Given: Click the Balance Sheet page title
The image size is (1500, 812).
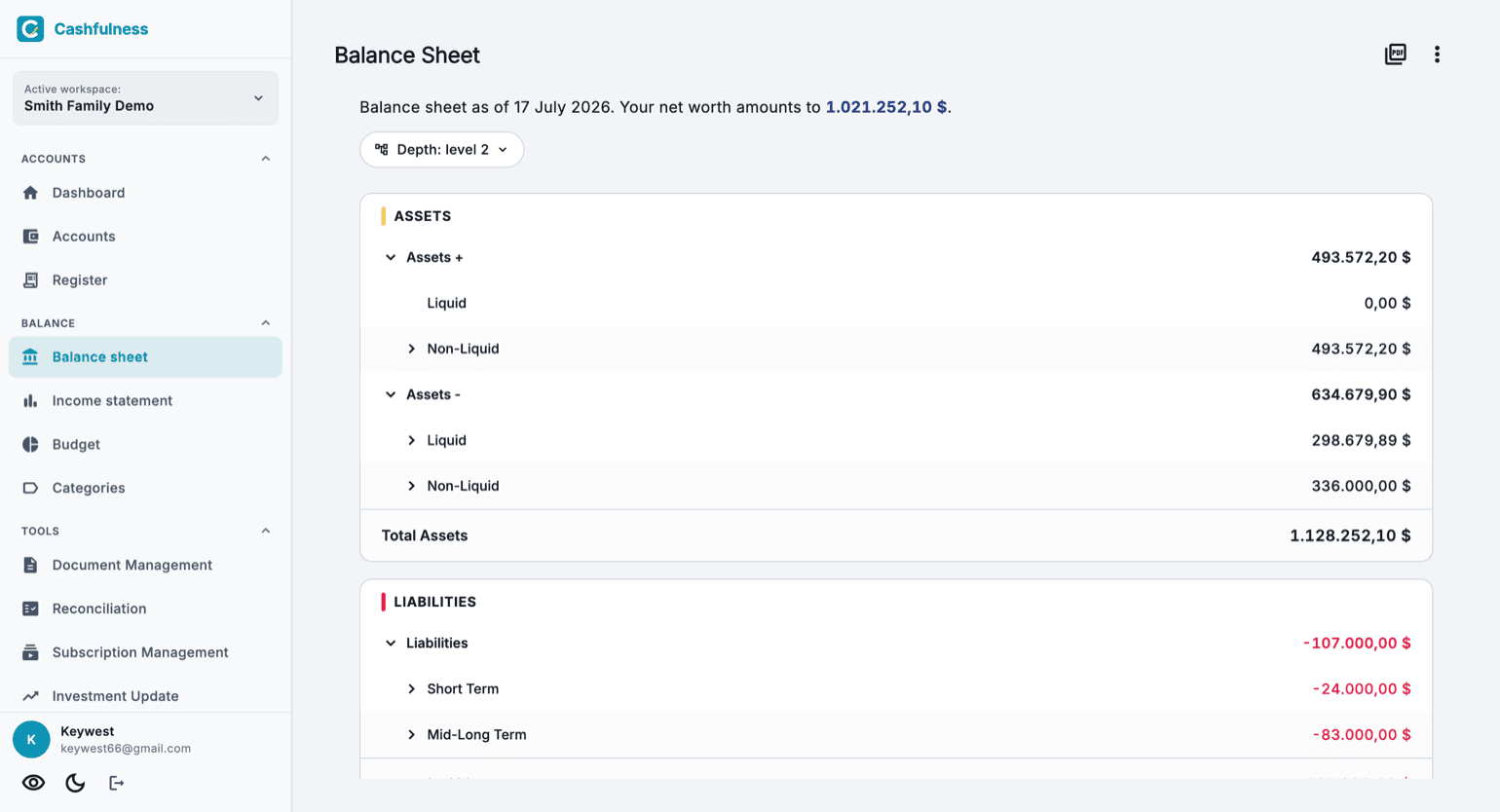Looking at the screenshot, I should [x=407, y=55].
